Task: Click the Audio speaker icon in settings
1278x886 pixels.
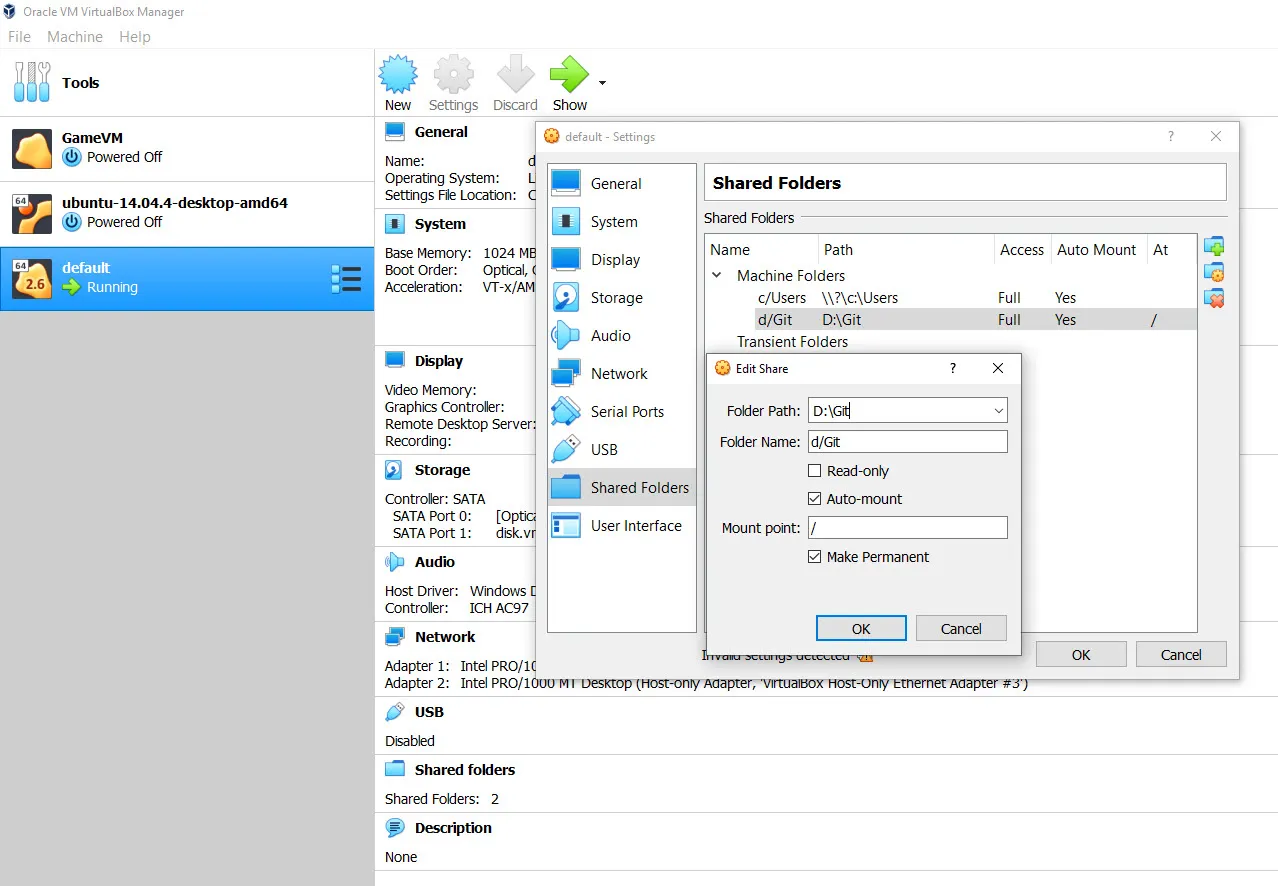Action: [x=566, y=335]
